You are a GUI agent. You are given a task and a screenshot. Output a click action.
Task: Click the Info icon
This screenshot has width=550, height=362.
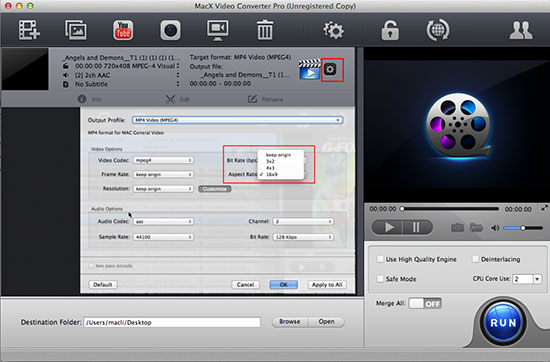pyautogui.click(x=82, y=99)
